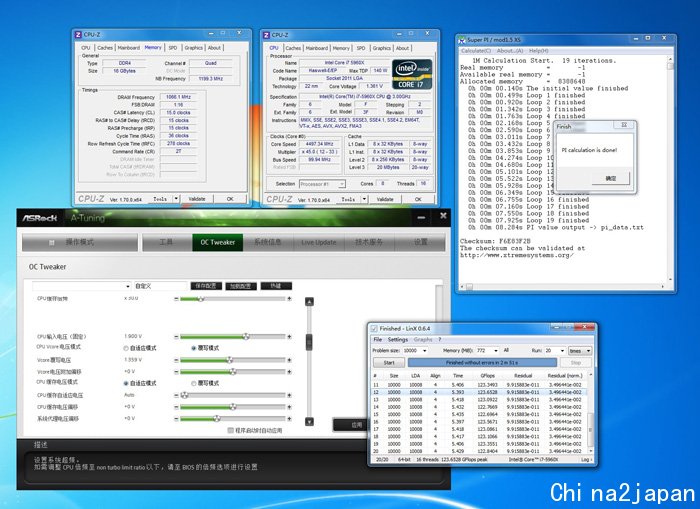Viewport: 700px width, 509px height.
Task: Click plus icon for CPU缓存电压偏移
Action: [x=289, y=407]
